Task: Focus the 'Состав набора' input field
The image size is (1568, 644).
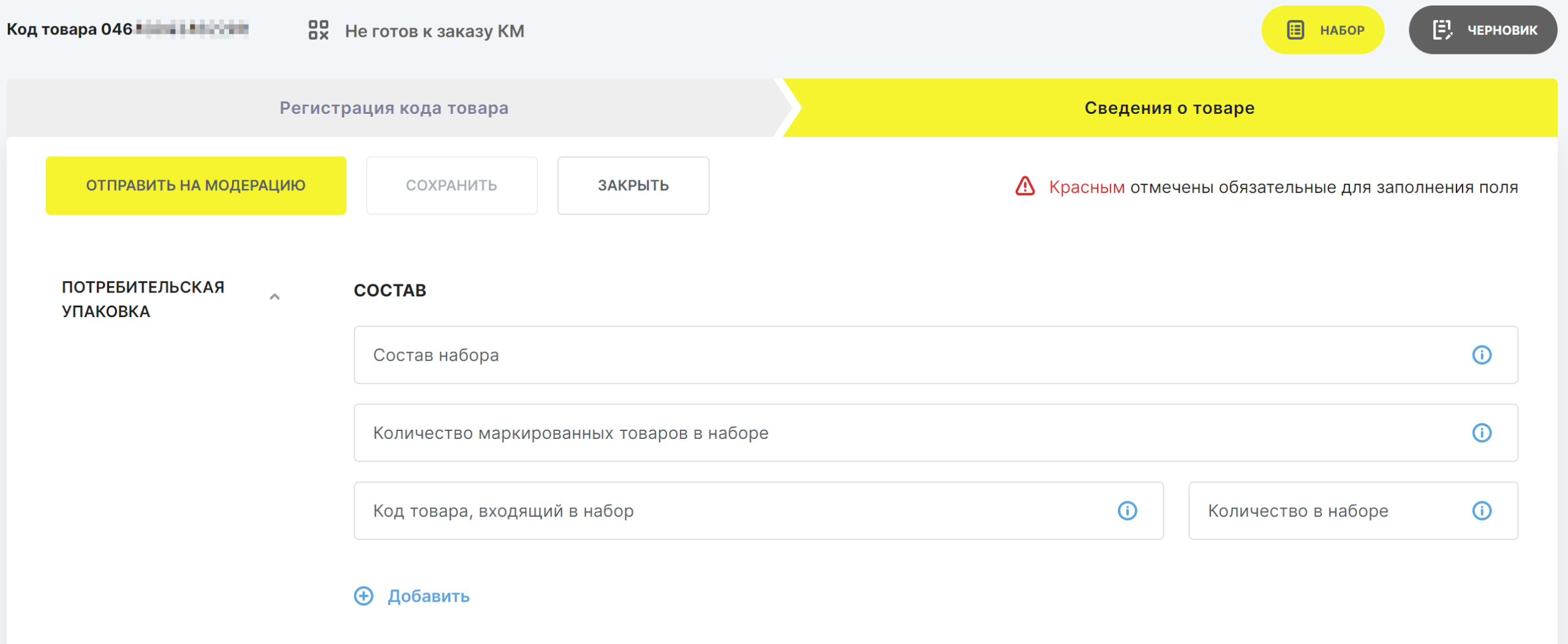Action: coord(936,355)
